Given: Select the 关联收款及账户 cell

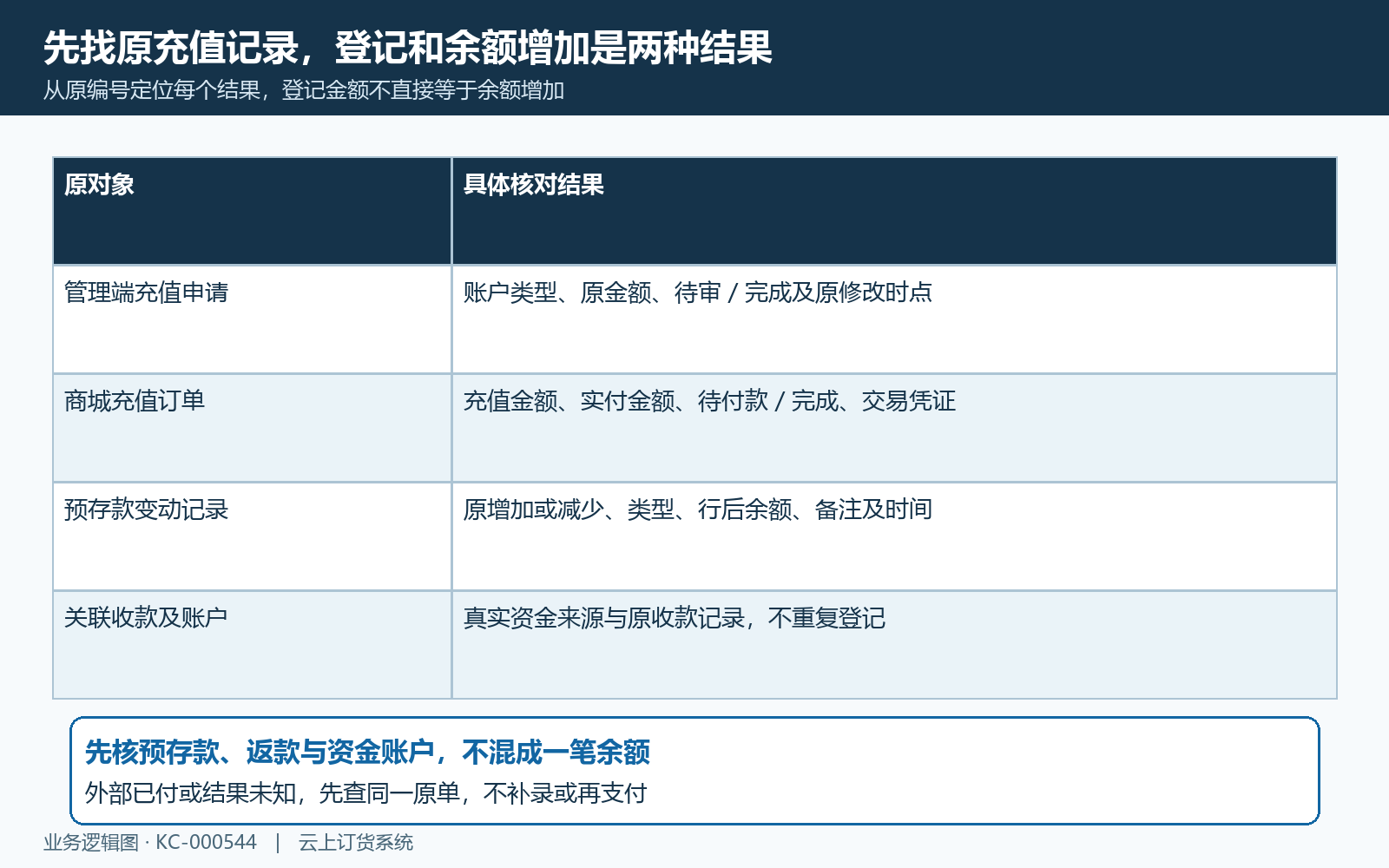Looking at the screenshot, I should (x=252, y=645).
